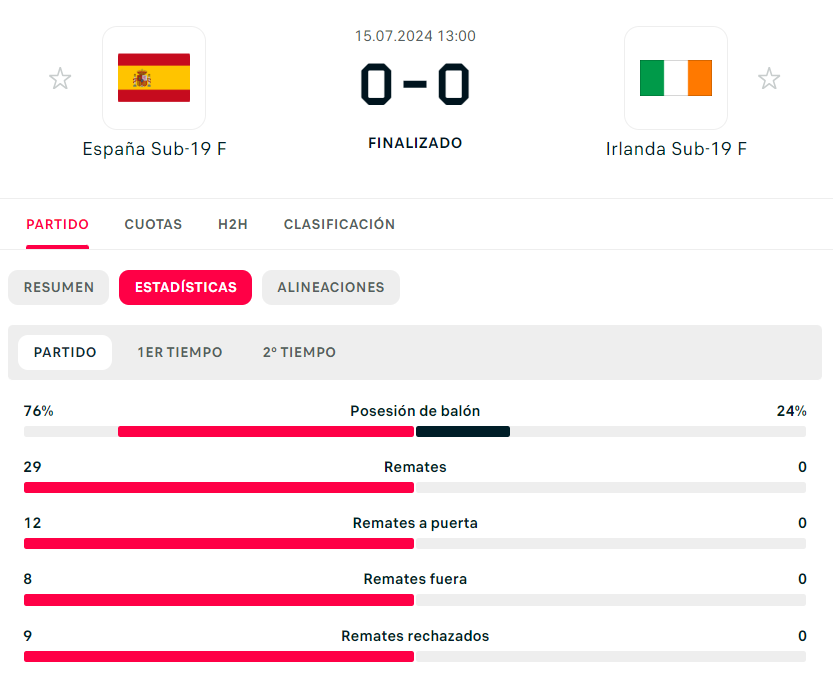
Task: Open the Irlanda Sub-19 F team name link
Action: (x=676, y=149)
